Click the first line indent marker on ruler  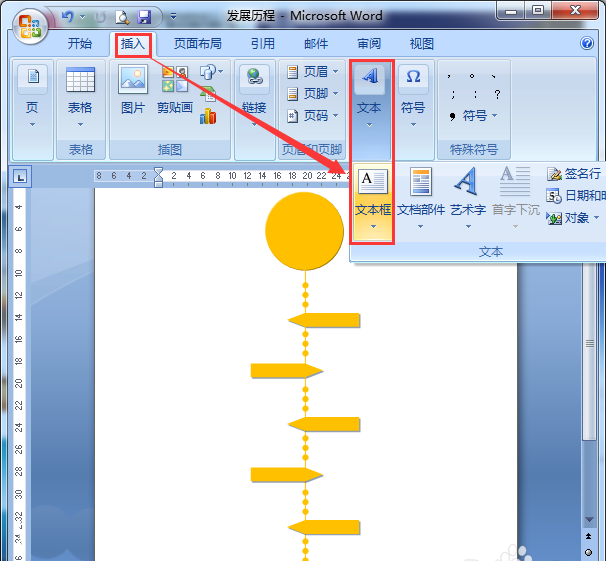pyautogui.click(x=158, y=171)
